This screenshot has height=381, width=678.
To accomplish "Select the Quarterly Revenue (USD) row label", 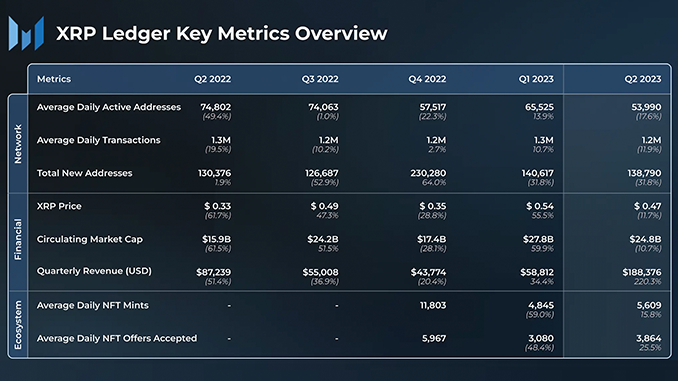I will (94, 271).
